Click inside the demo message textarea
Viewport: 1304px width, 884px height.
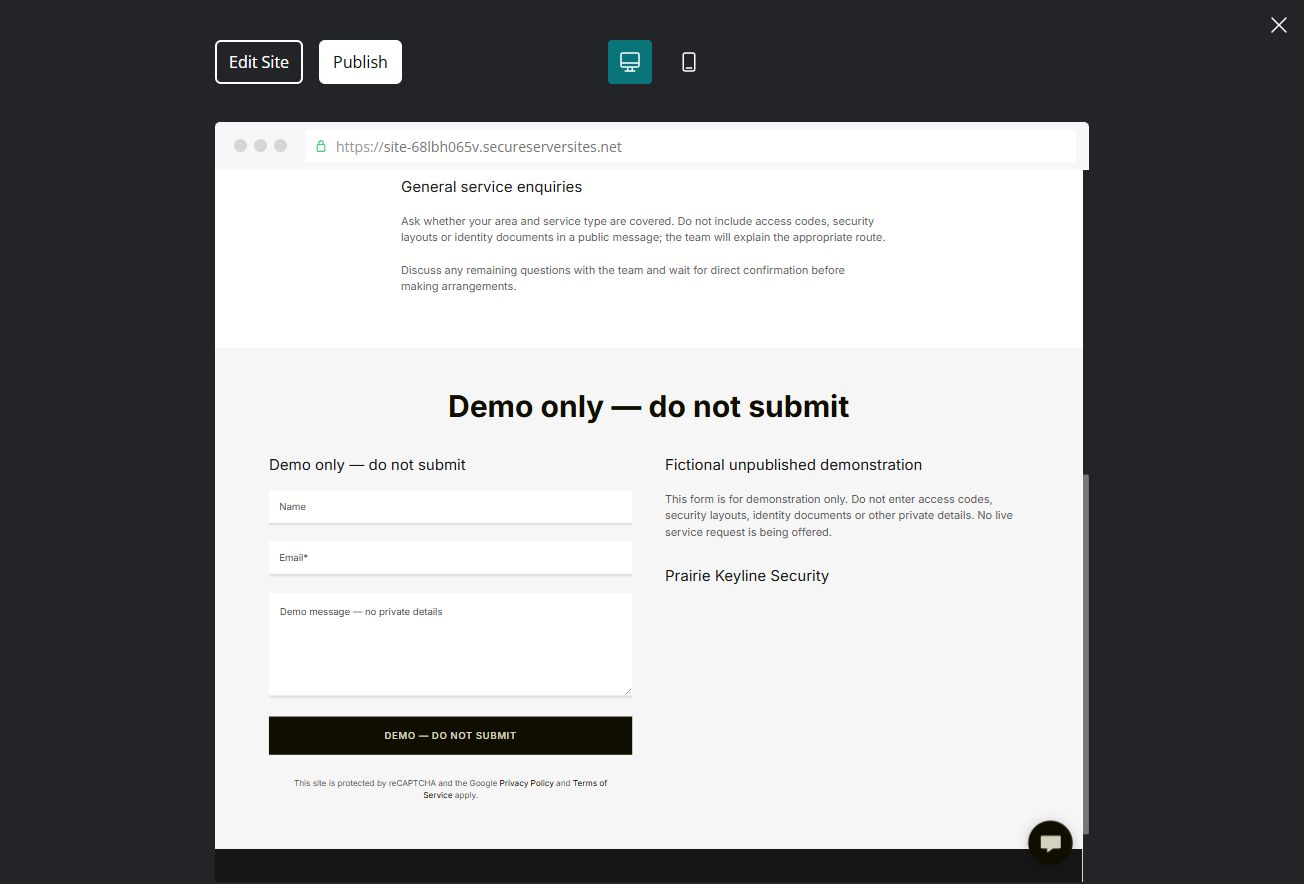tap(450, 644)
